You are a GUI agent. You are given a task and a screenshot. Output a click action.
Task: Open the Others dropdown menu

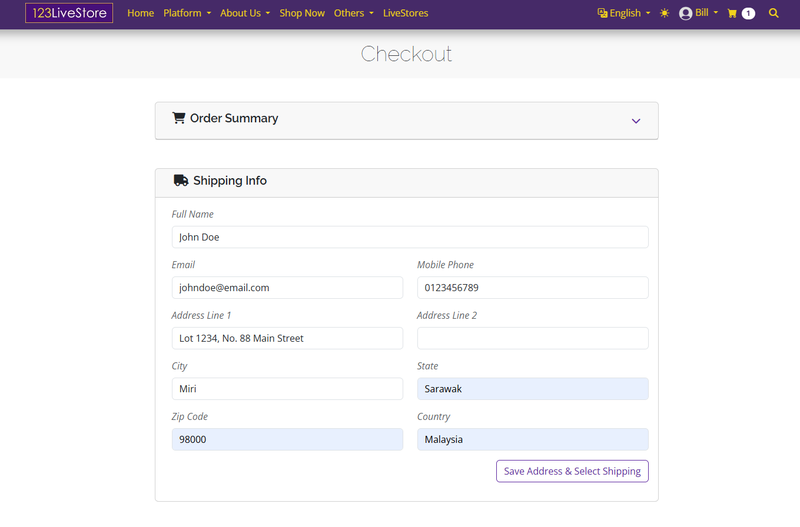(353, 13)
